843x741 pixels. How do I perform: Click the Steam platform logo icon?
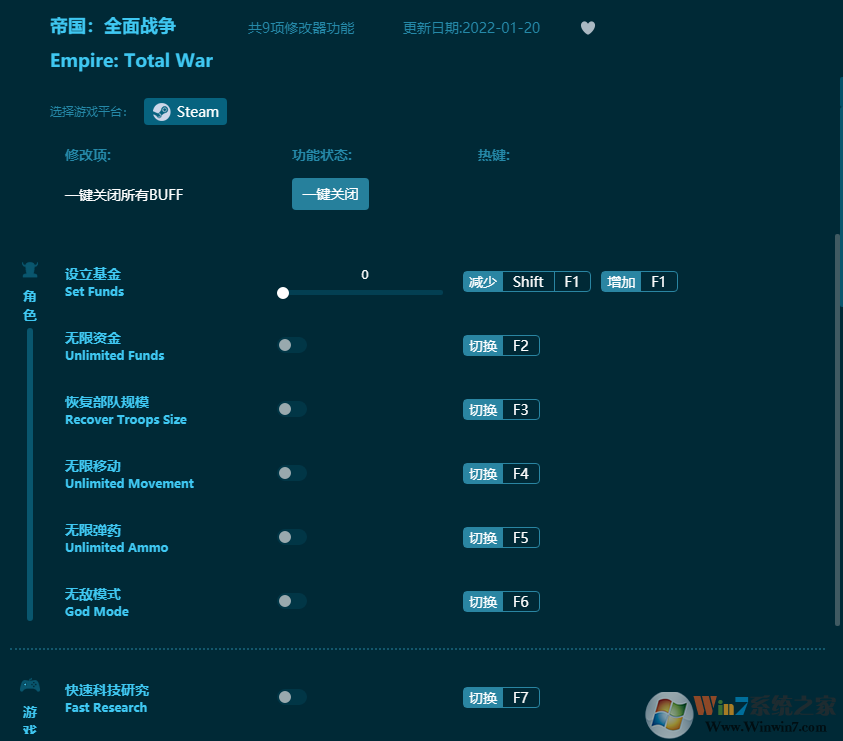[x=159, y=111]
